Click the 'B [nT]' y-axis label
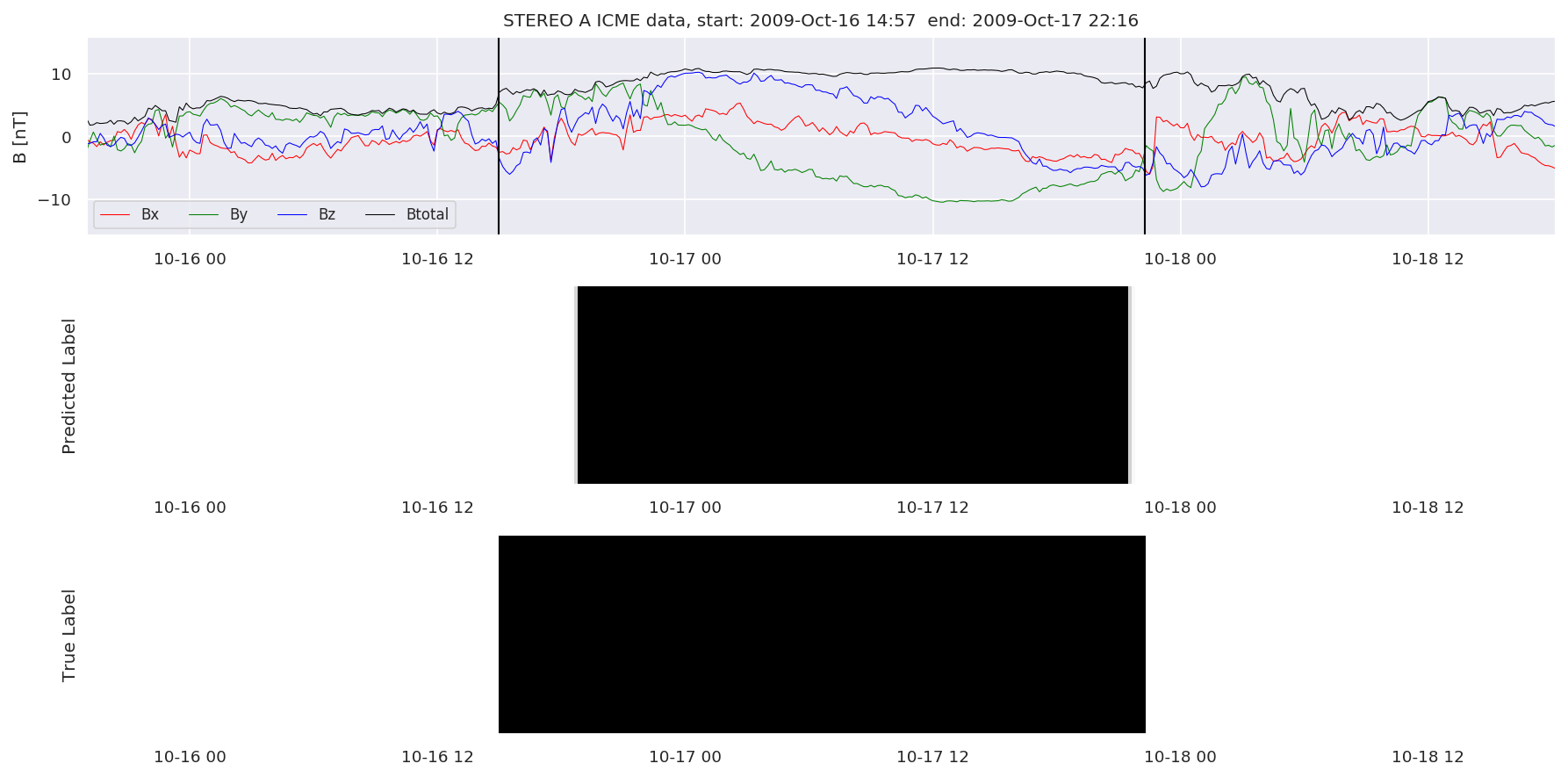The width and height of the screenshot is (1568, 778). (x=20, y=137)
